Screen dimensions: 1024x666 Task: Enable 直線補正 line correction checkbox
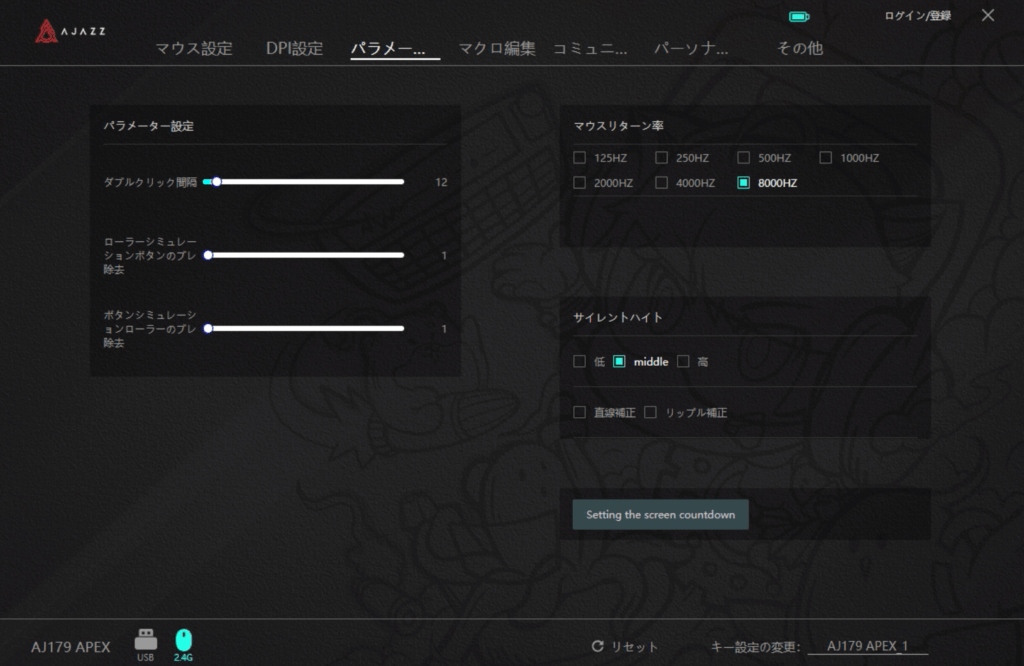click(x=580, y=413)
